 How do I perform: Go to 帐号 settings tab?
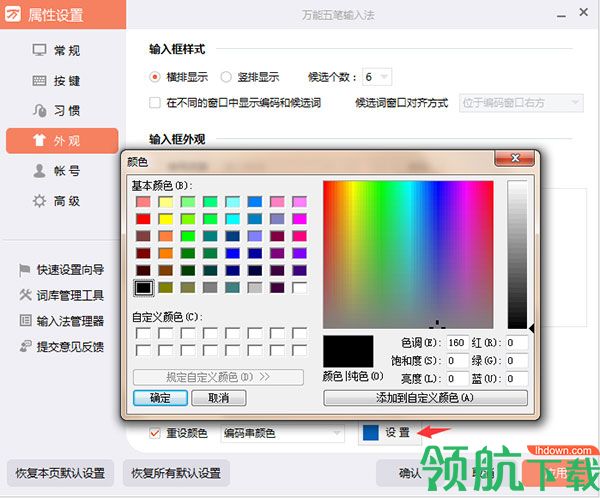62,171
